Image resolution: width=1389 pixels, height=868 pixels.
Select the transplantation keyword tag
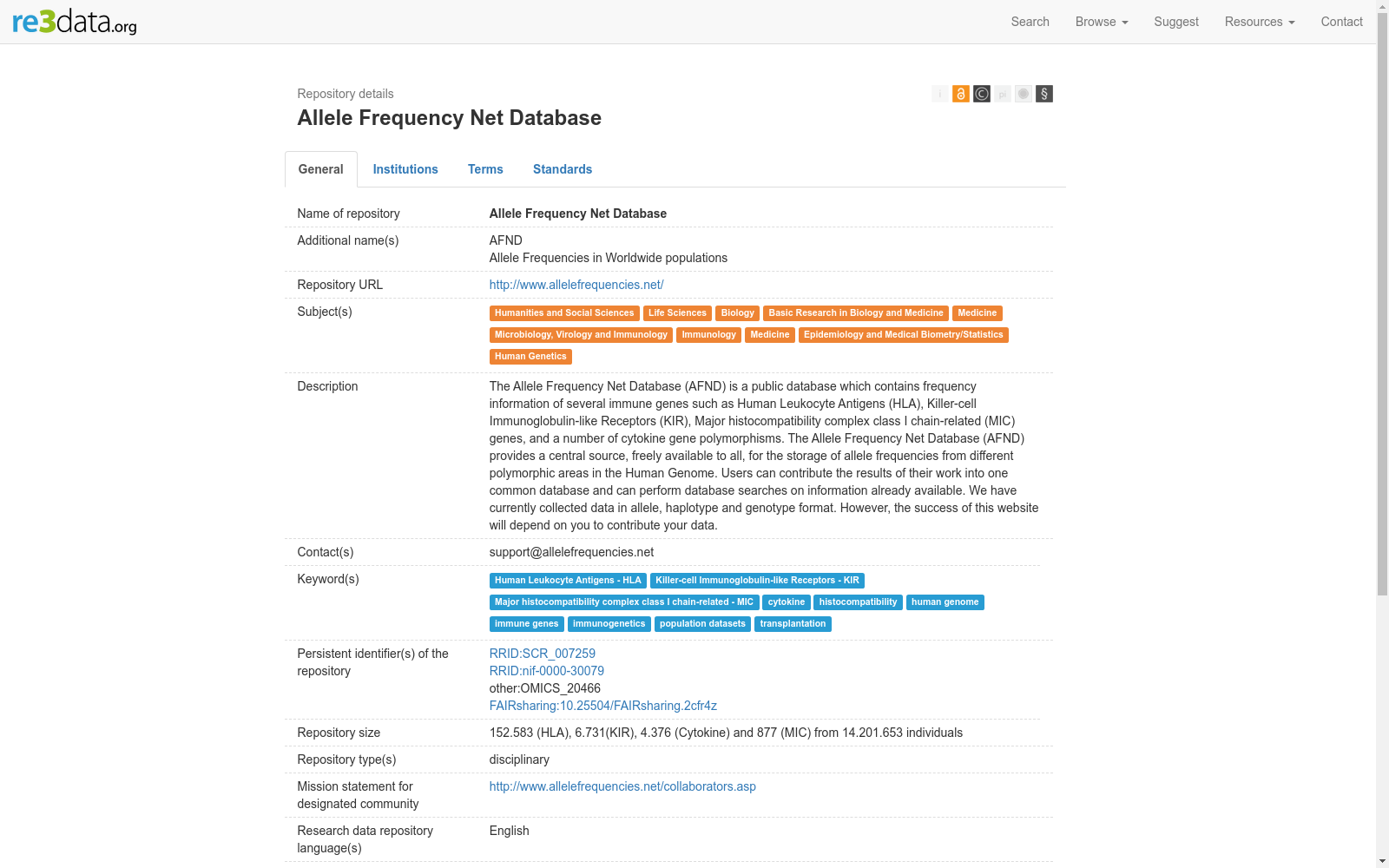[793, 624]
